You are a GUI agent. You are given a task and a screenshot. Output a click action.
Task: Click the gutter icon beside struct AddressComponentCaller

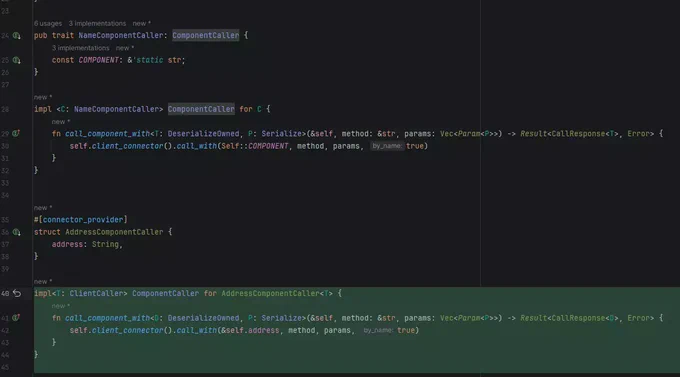[x=16, y=233]
